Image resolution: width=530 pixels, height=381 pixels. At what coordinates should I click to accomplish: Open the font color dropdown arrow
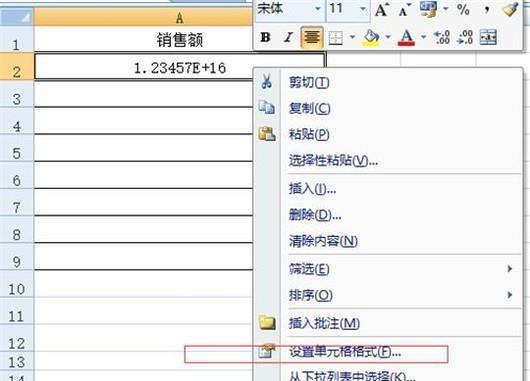[423, 37]
